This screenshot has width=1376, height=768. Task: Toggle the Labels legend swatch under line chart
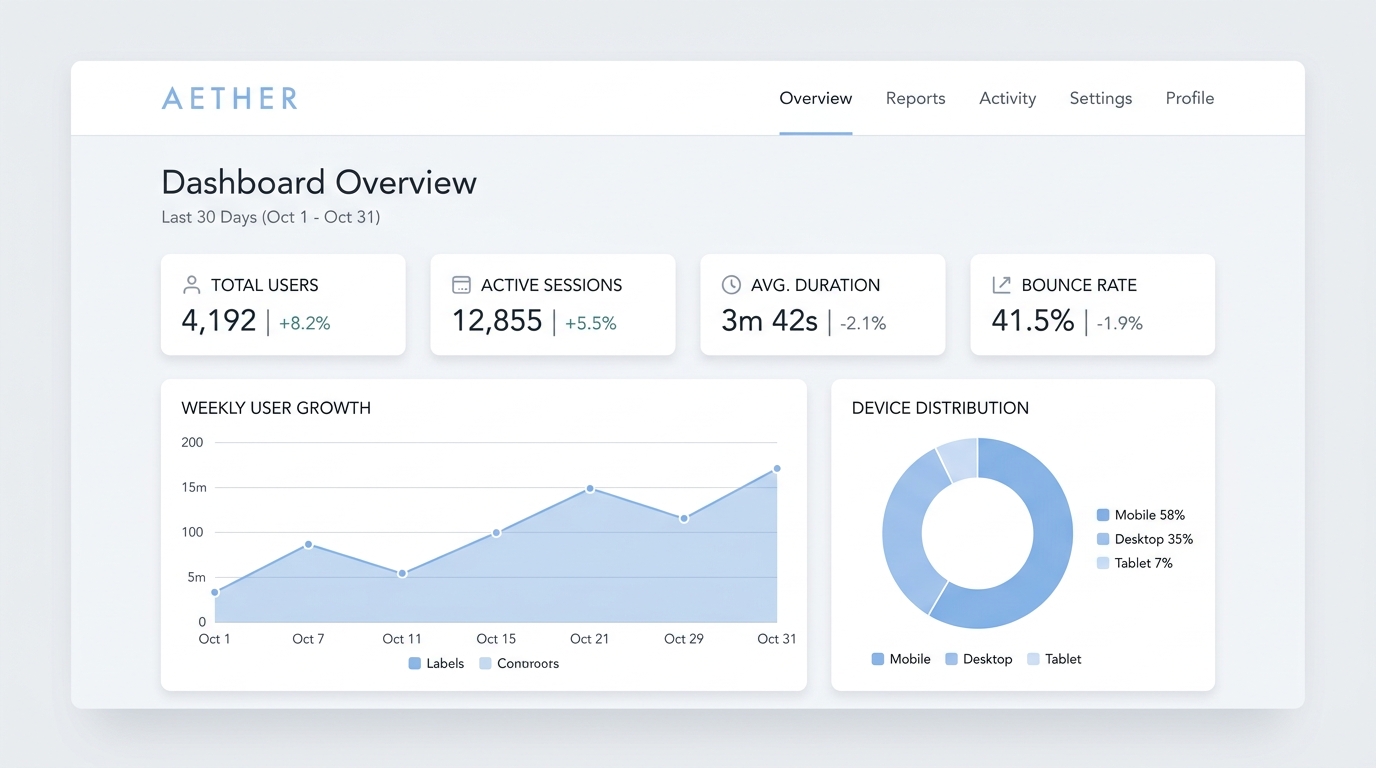(x=414, y=664)
